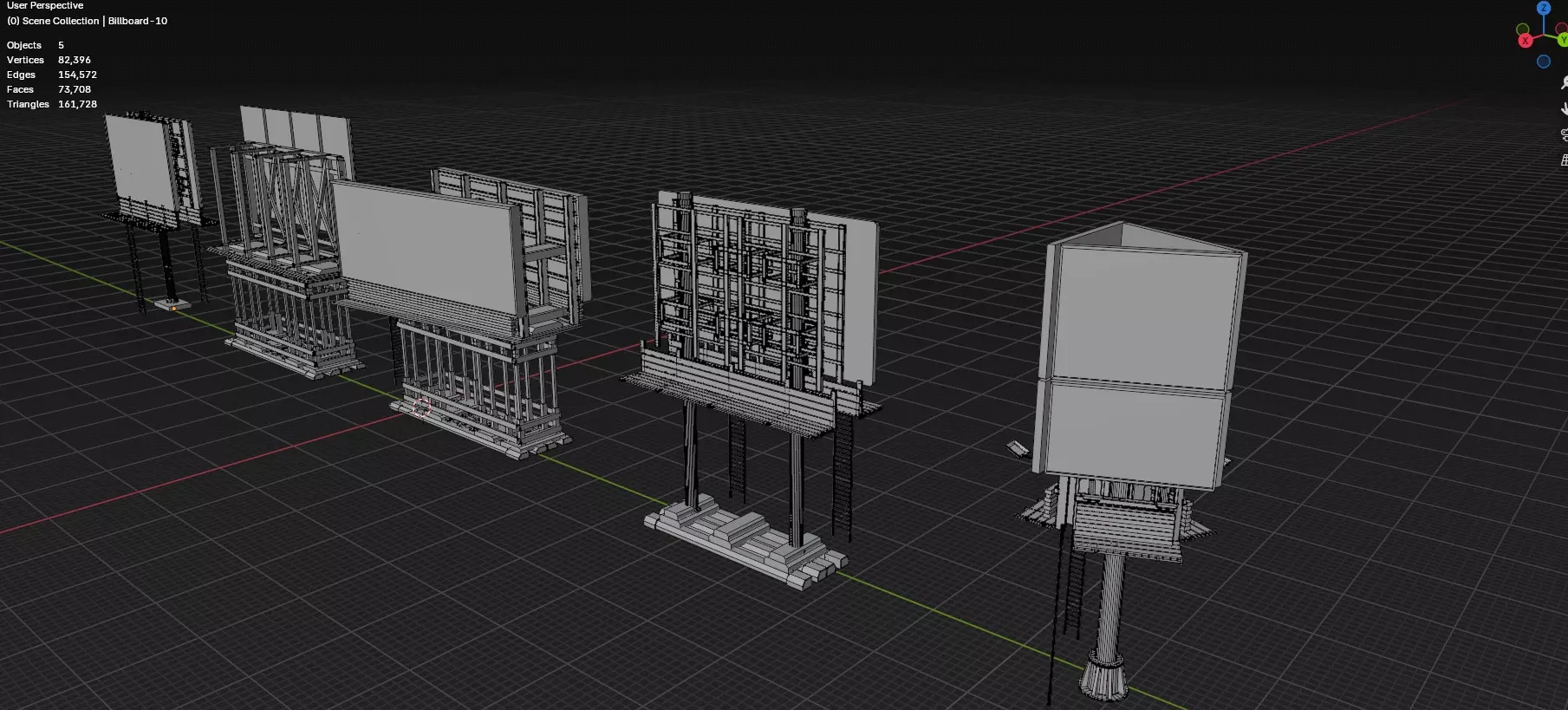
Task: Toggle the camera view icon
Action: pyautogui.click(x=1564, y=134)
